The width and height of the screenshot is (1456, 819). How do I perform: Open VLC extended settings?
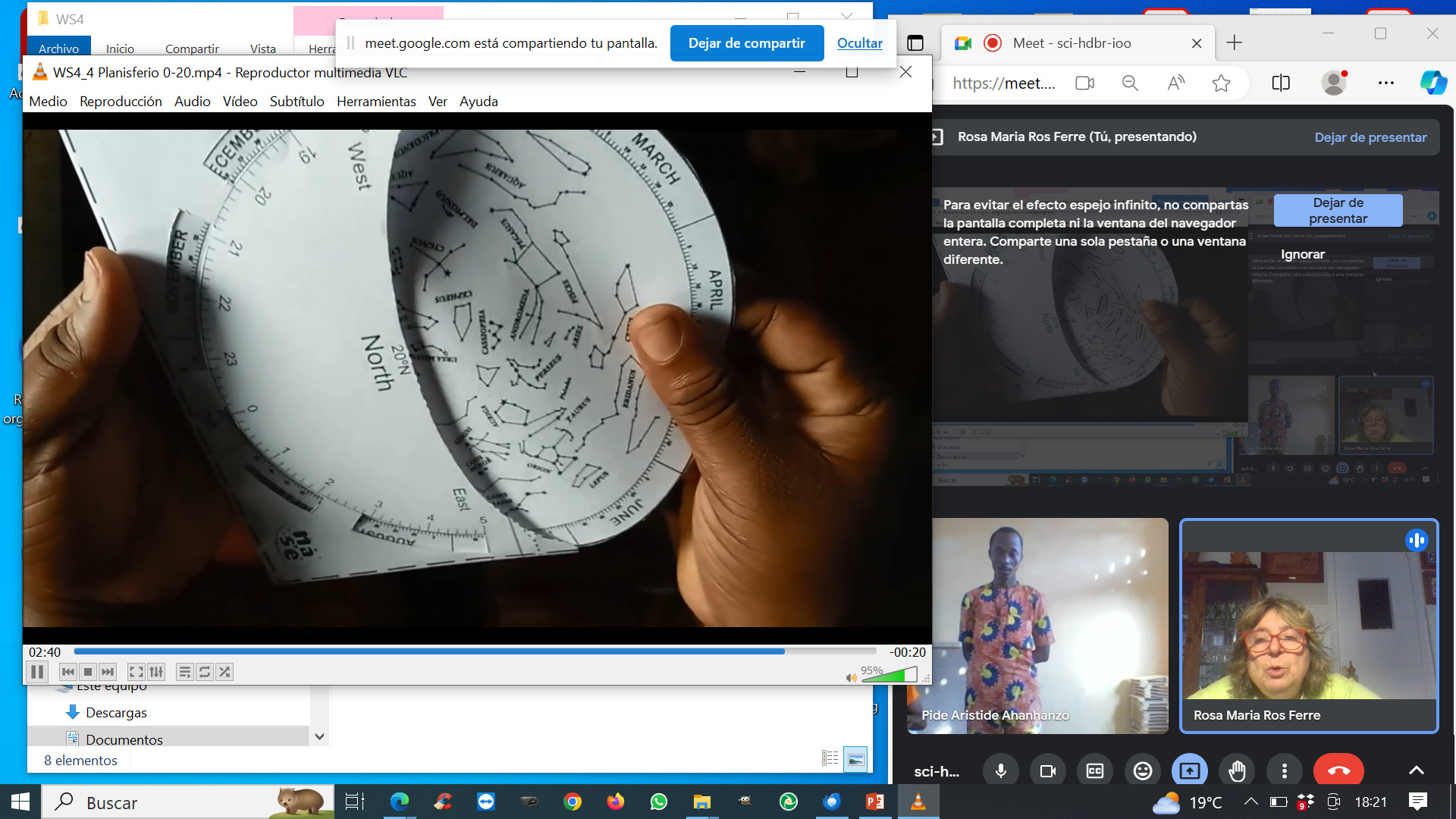156,672
